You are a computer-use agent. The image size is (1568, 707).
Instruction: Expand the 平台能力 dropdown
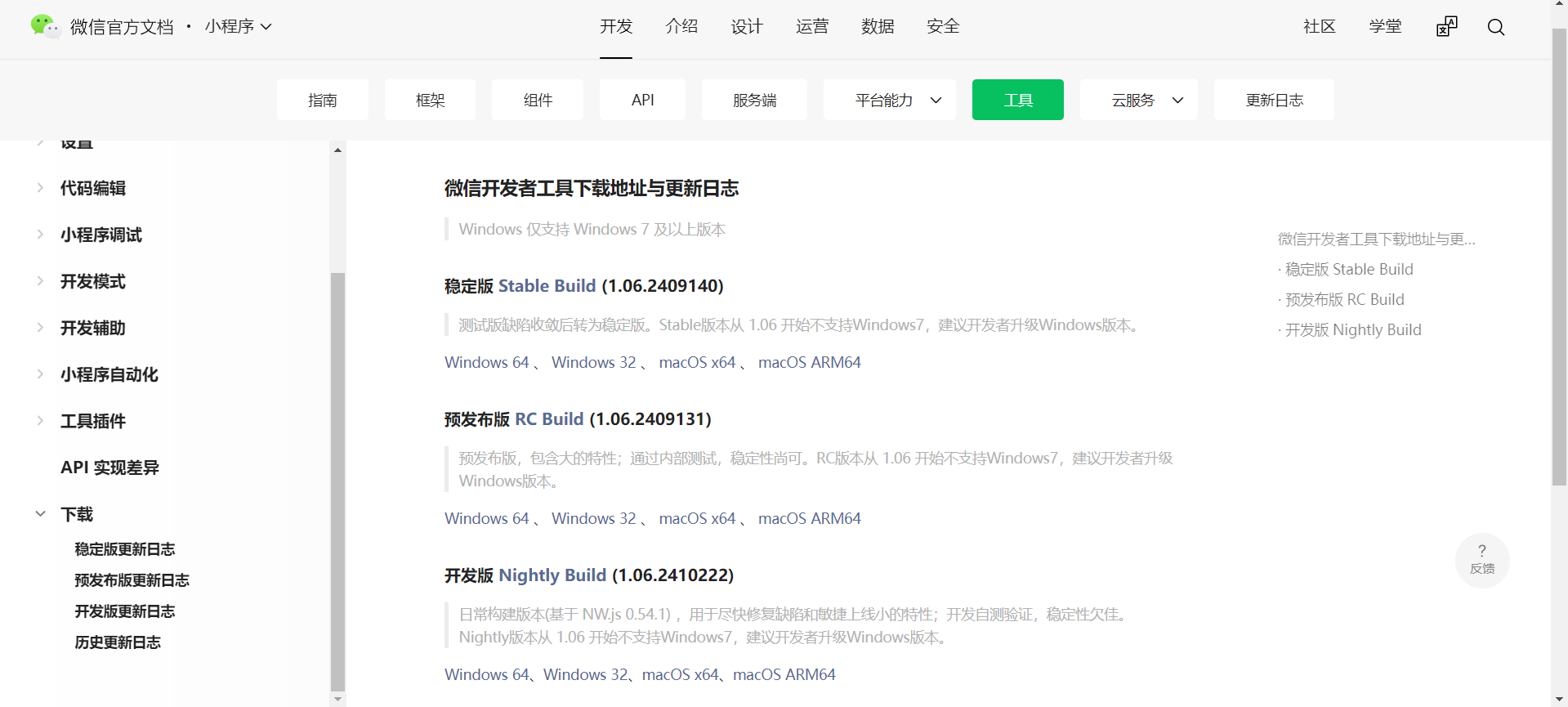tap(890, 100)
